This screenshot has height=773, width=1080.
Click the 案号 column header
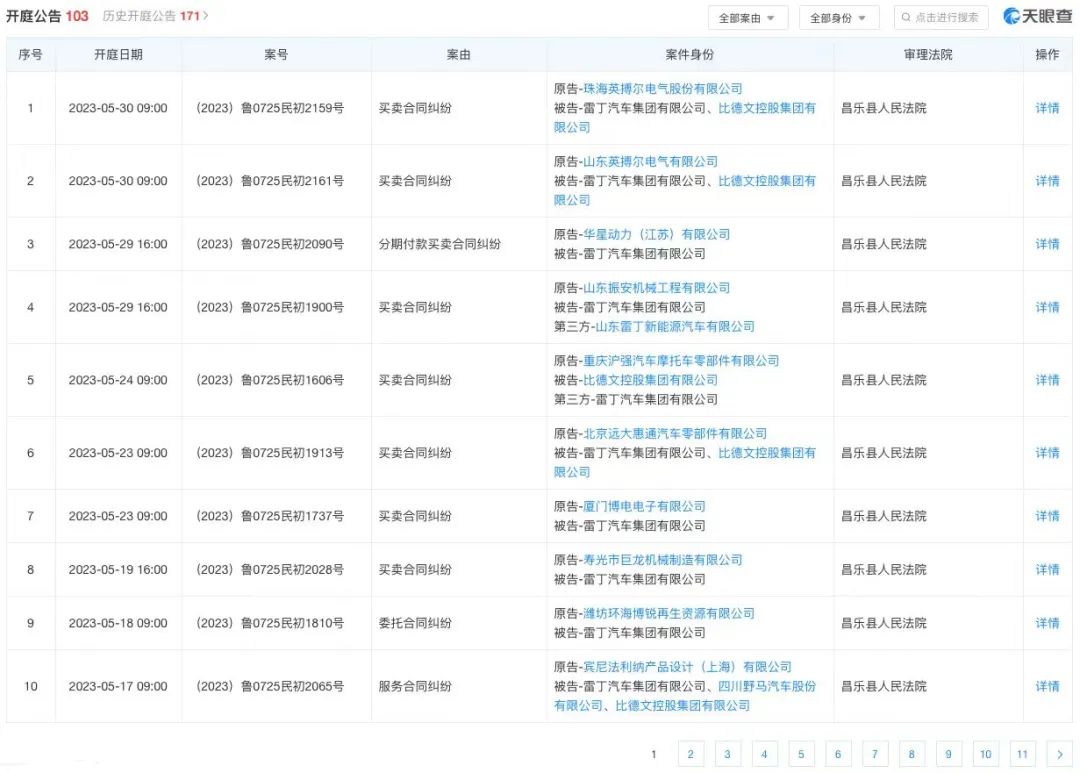[276, 54]
